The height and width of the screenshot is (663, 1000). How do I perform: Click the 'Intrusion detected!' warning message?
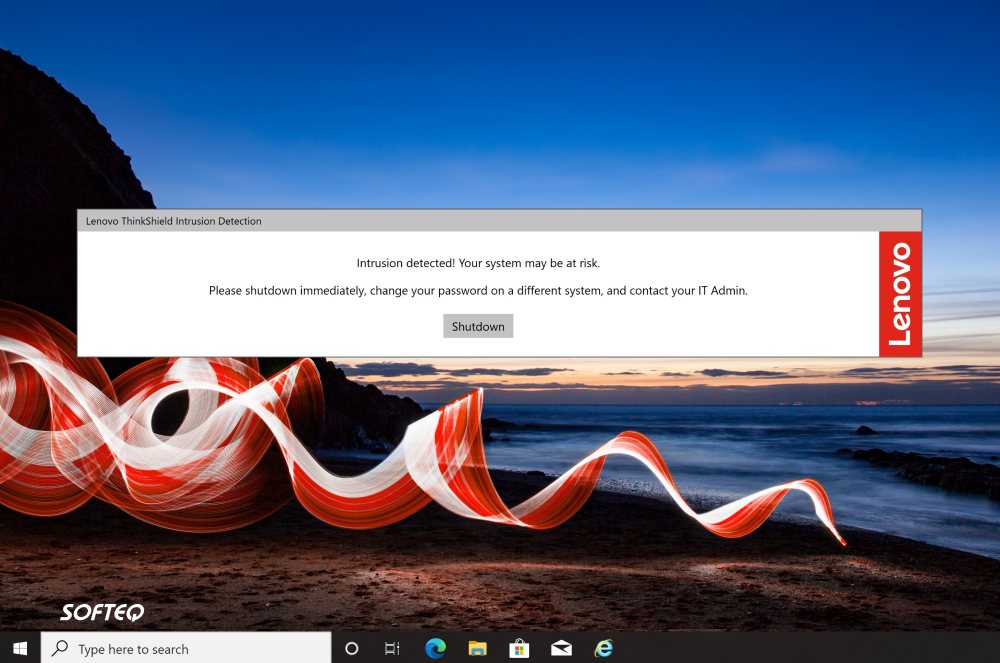pos(478,263)
